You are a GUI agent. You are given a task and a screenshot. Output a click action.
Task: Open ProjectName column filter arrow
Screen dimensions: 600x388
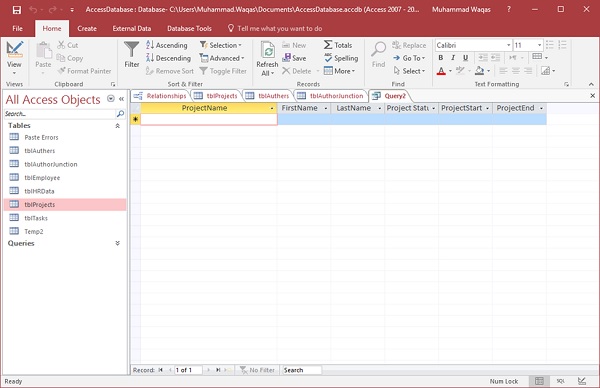pos(272,108)
